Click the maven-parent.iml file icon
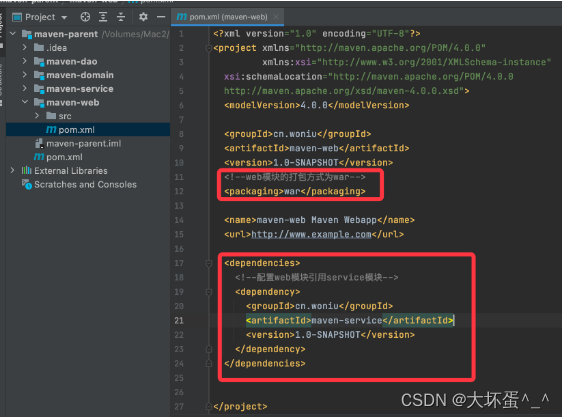The height and width of the screenshot is (419, 565). pyautogui.click(x=39, y=143)
